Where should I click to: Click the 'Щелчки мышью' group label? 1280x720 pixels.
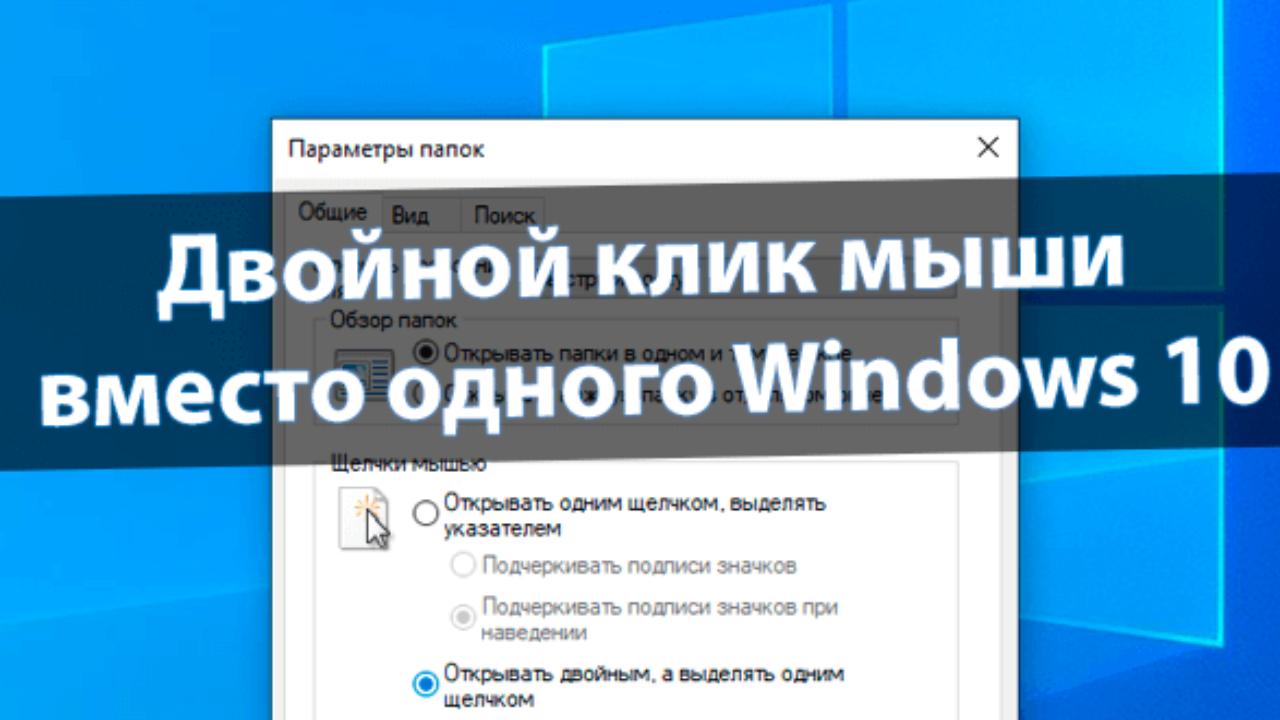tap(408, 464)
